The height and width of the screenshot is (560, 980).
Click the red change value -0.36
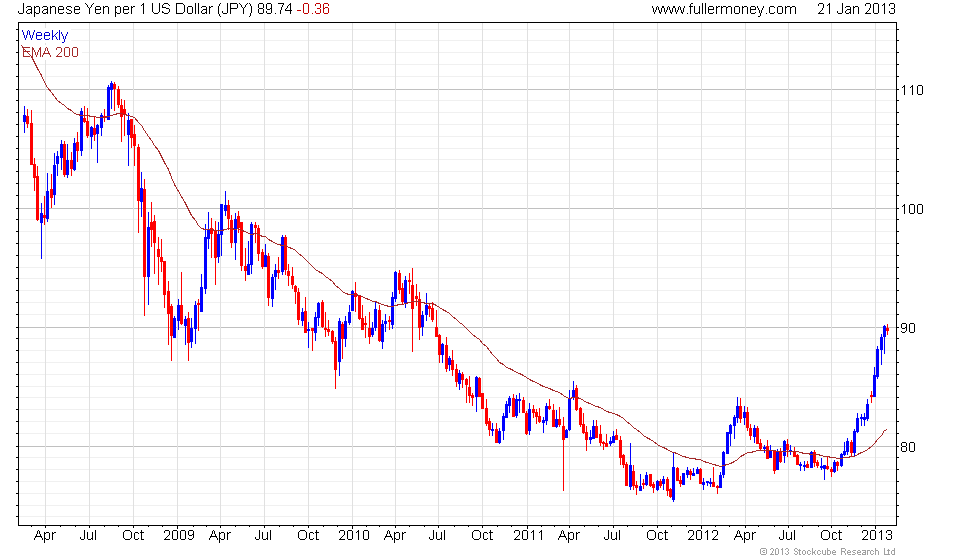[313, 9]
